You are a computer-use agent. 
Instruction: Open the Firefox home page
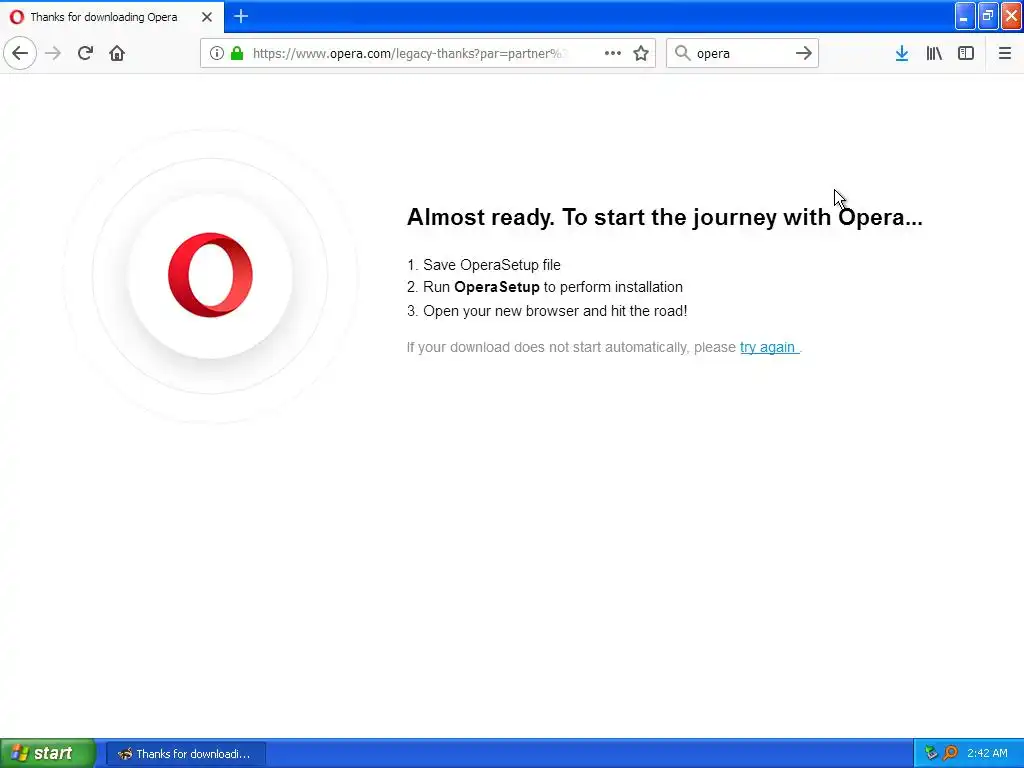coord(117,53)
